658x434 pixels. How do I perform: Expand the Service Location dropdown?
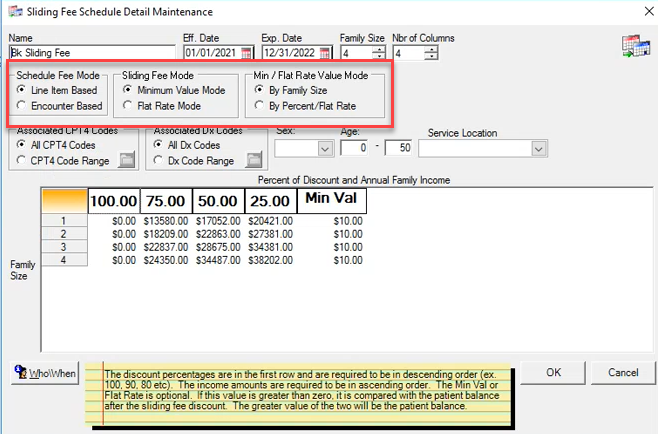click(x=539, y=149)
